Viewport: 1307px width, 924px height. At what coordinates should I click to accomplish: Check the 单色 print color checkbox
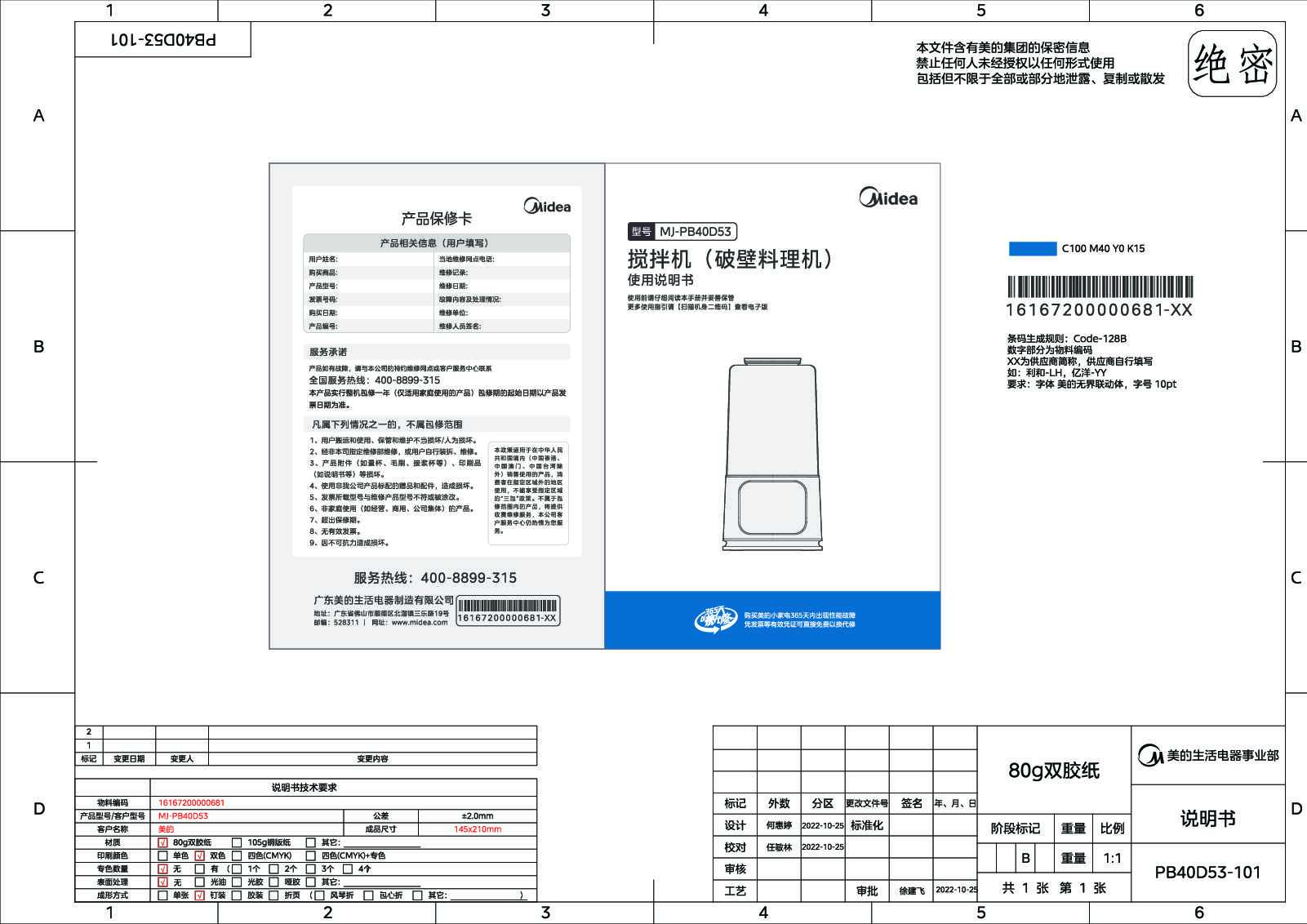click(x=162, y=855)
